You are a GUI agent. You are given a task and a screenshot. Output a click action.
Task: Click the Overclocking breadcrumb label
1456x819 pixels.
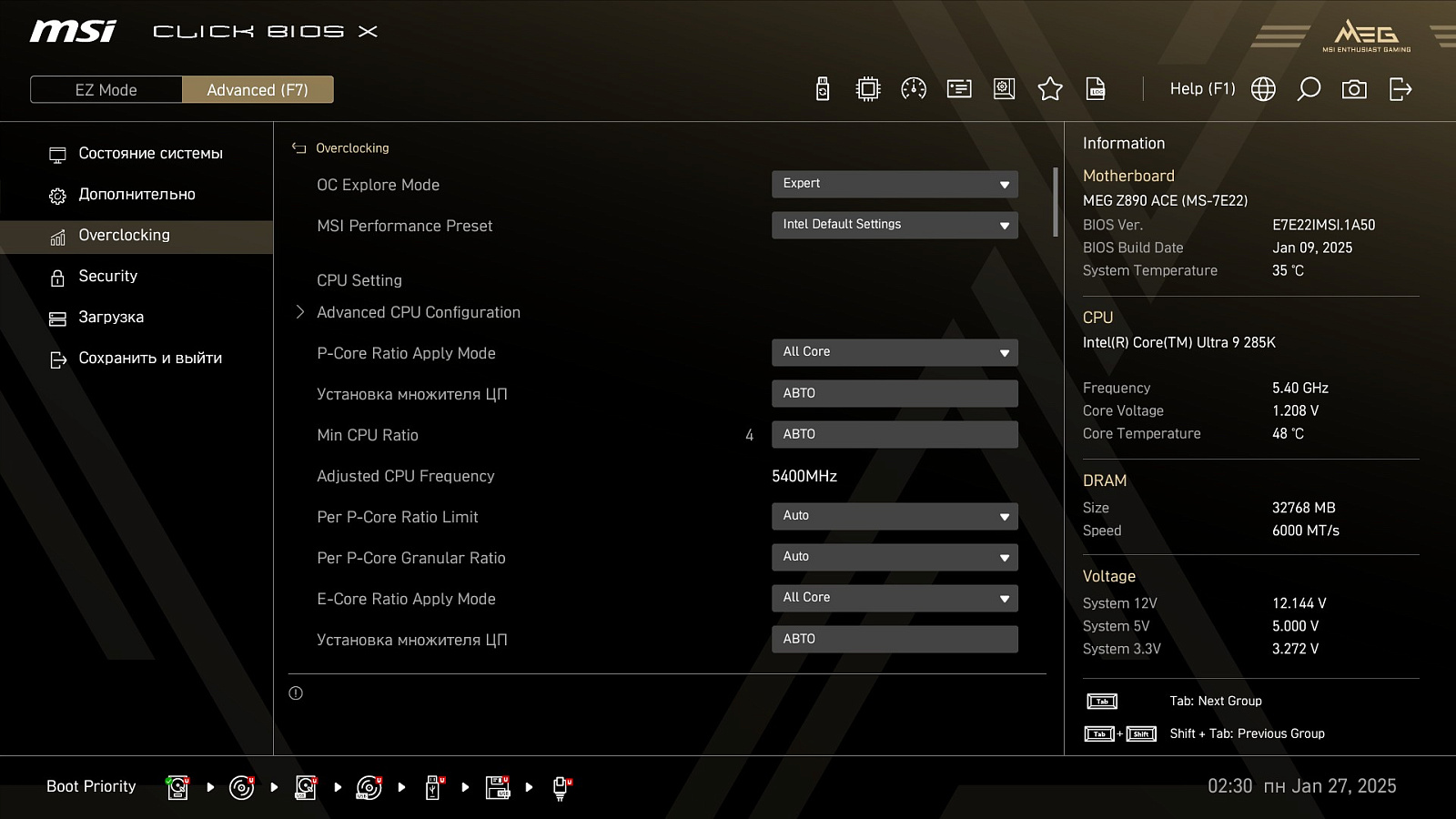(x=352, y=147)
